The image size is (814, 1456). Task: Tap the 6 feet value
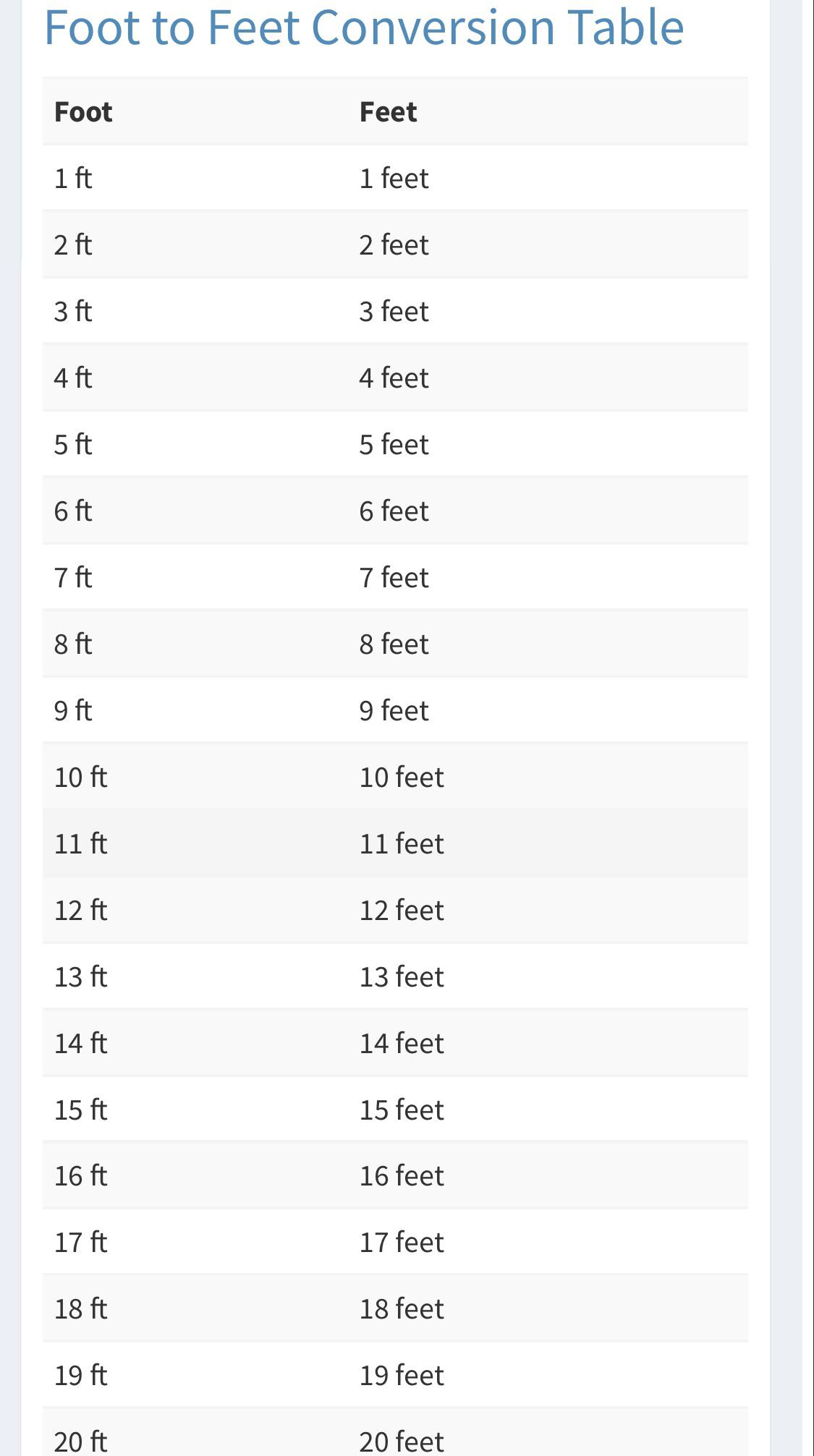[x=394, y=511]
